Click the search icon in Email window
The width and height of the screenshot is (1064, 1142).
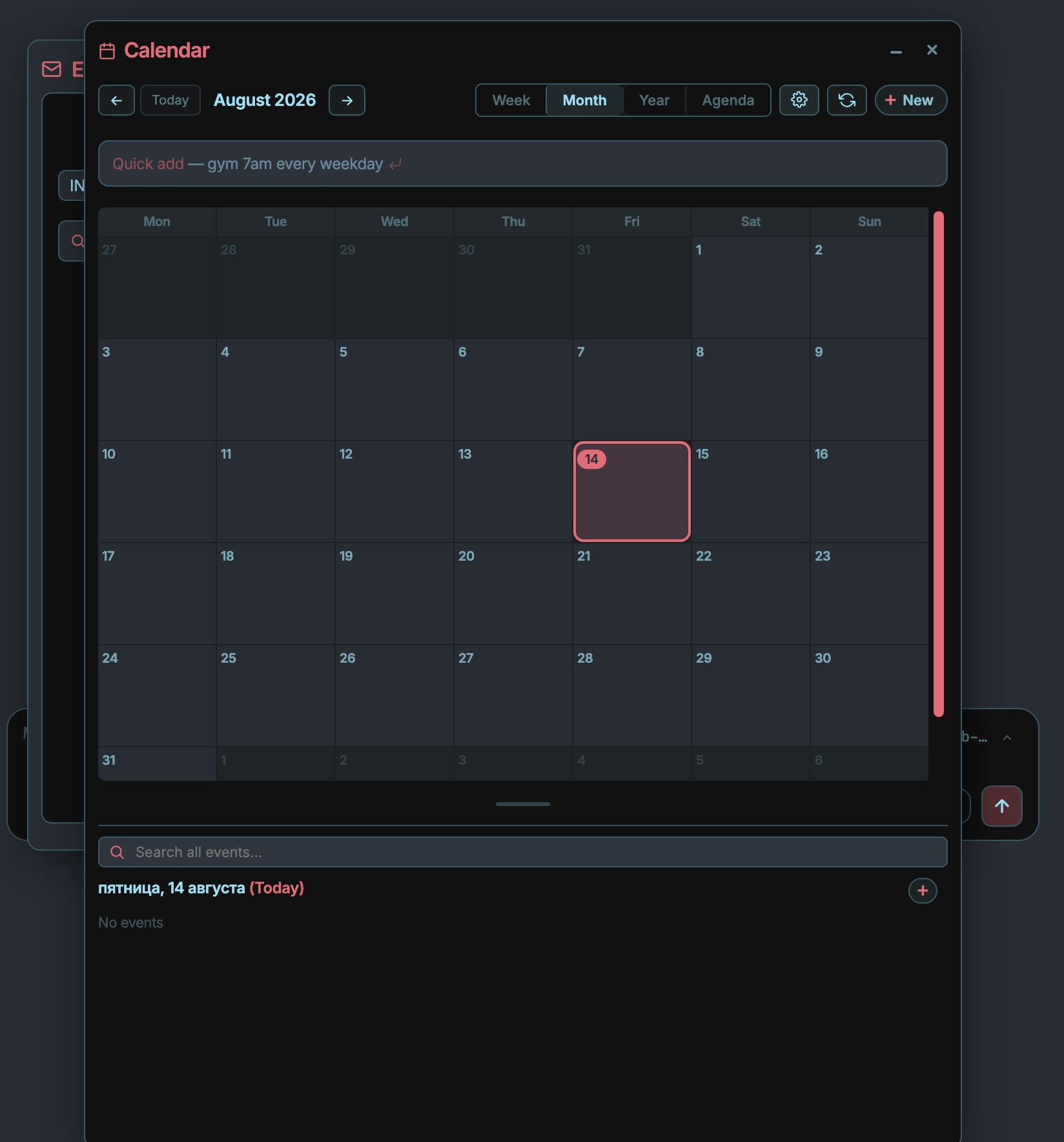(77, 241)
